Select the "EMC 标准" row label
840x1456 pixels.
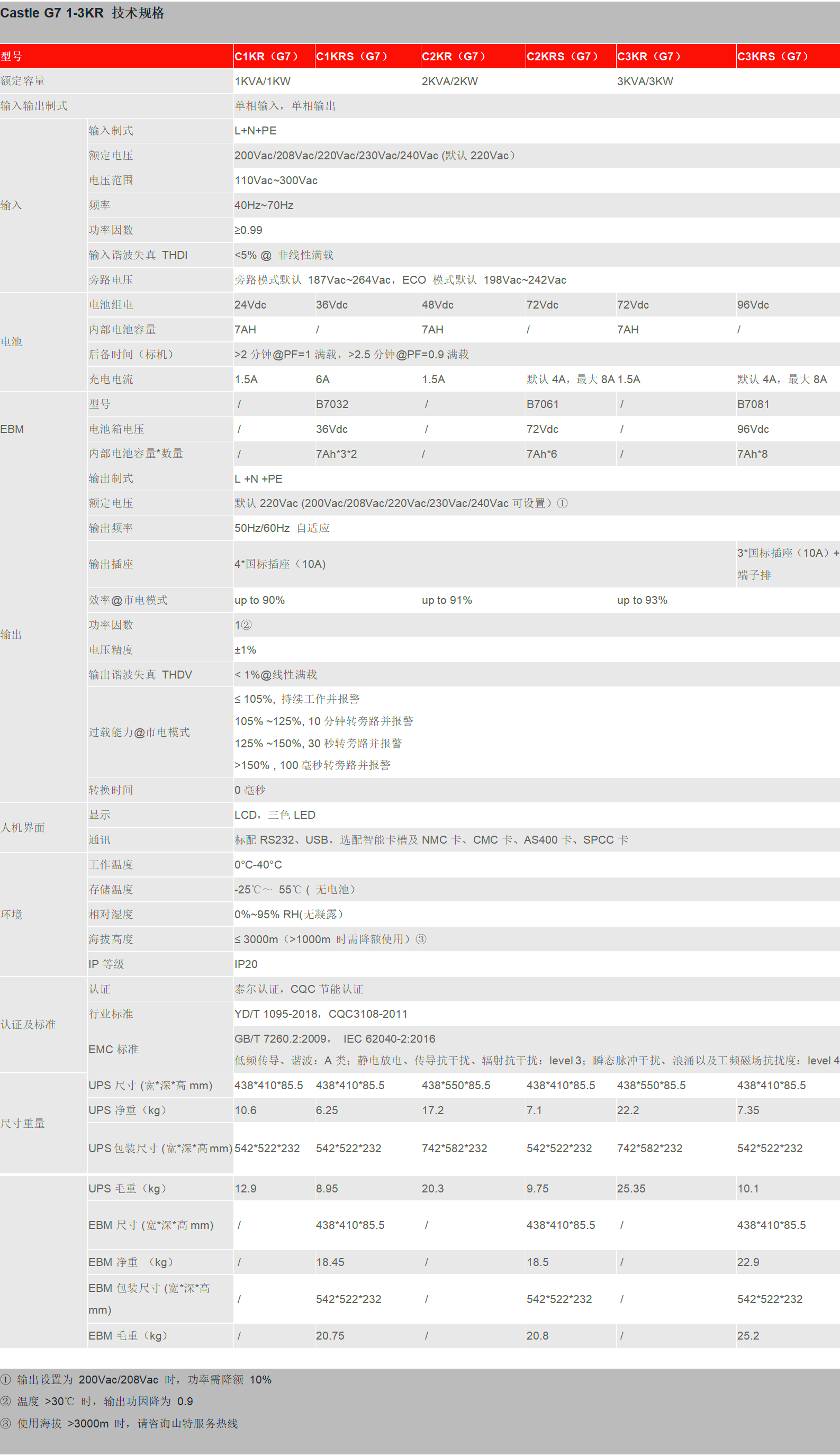pyautogui.click(x=113, y=1050)
